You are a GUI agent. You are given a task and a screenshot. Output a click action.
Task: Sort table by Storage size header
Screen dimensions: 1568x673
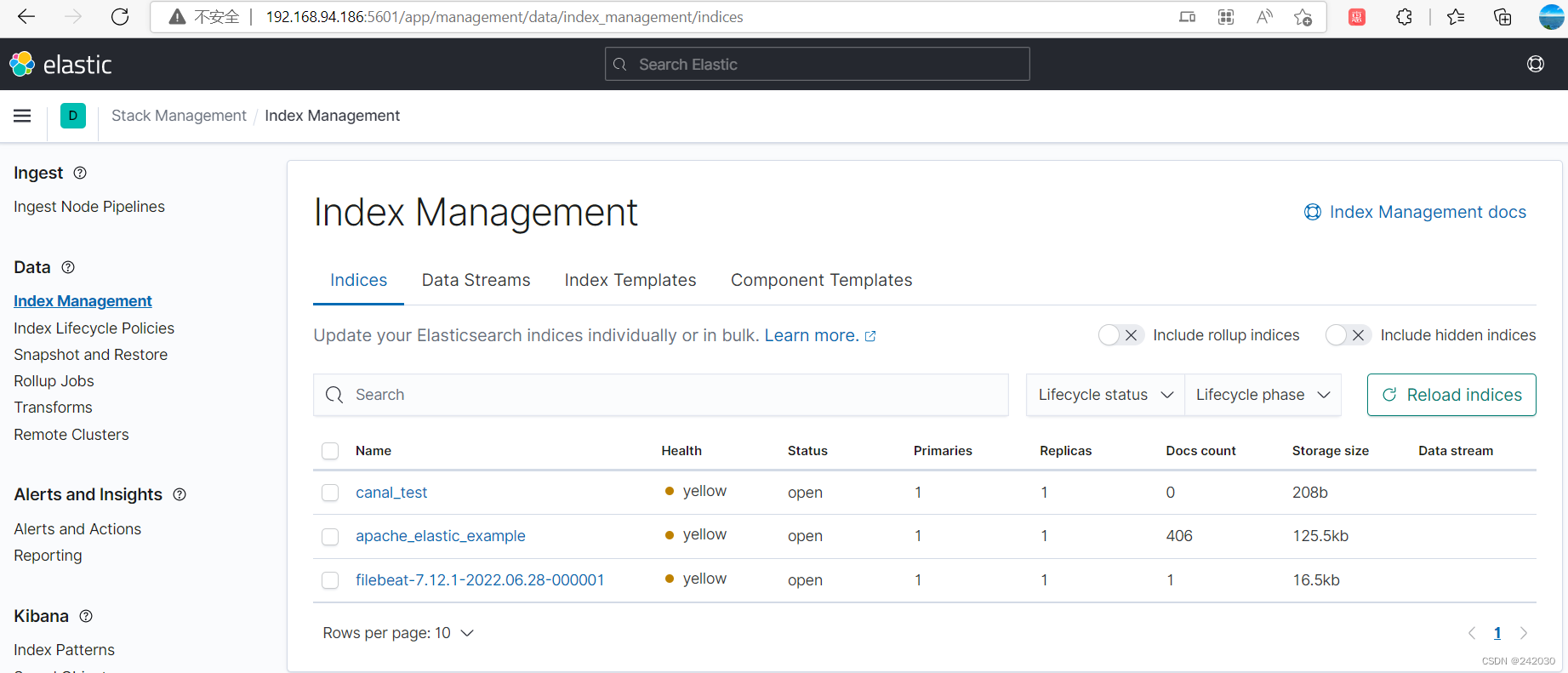[x=1331, y=451]
